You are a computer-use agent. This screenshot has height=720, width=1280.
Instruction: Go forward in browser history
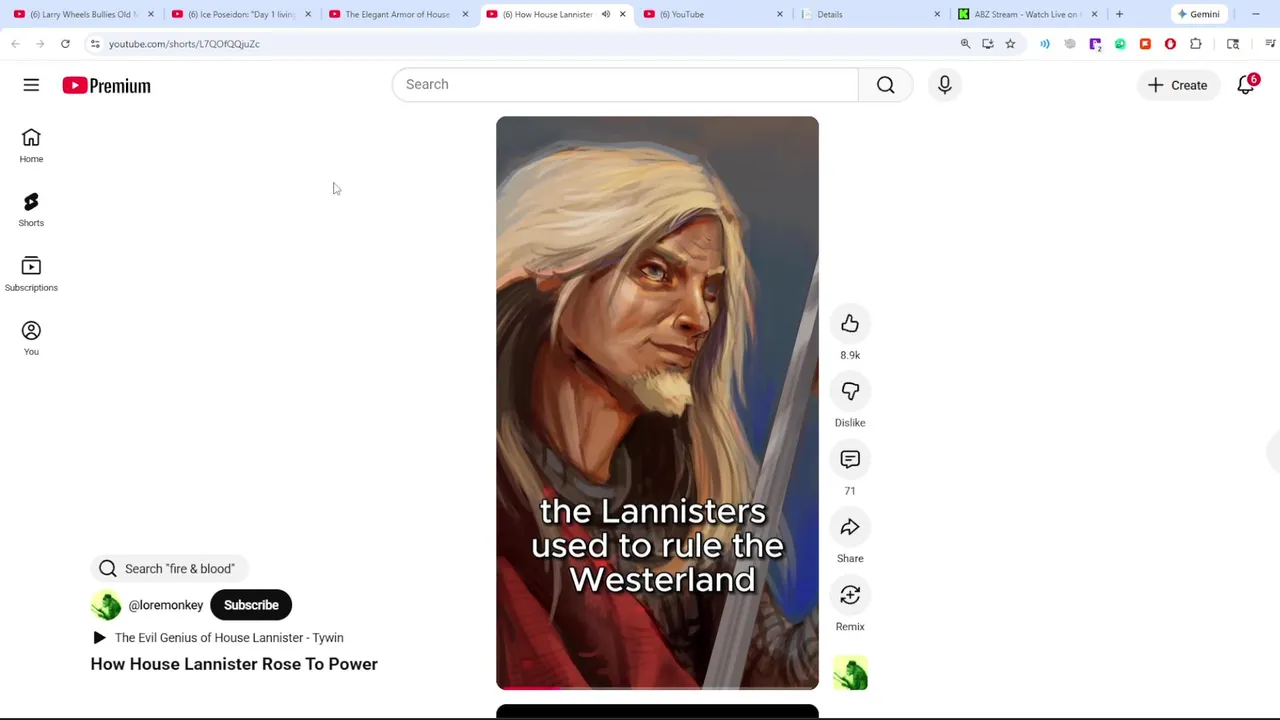40,44
